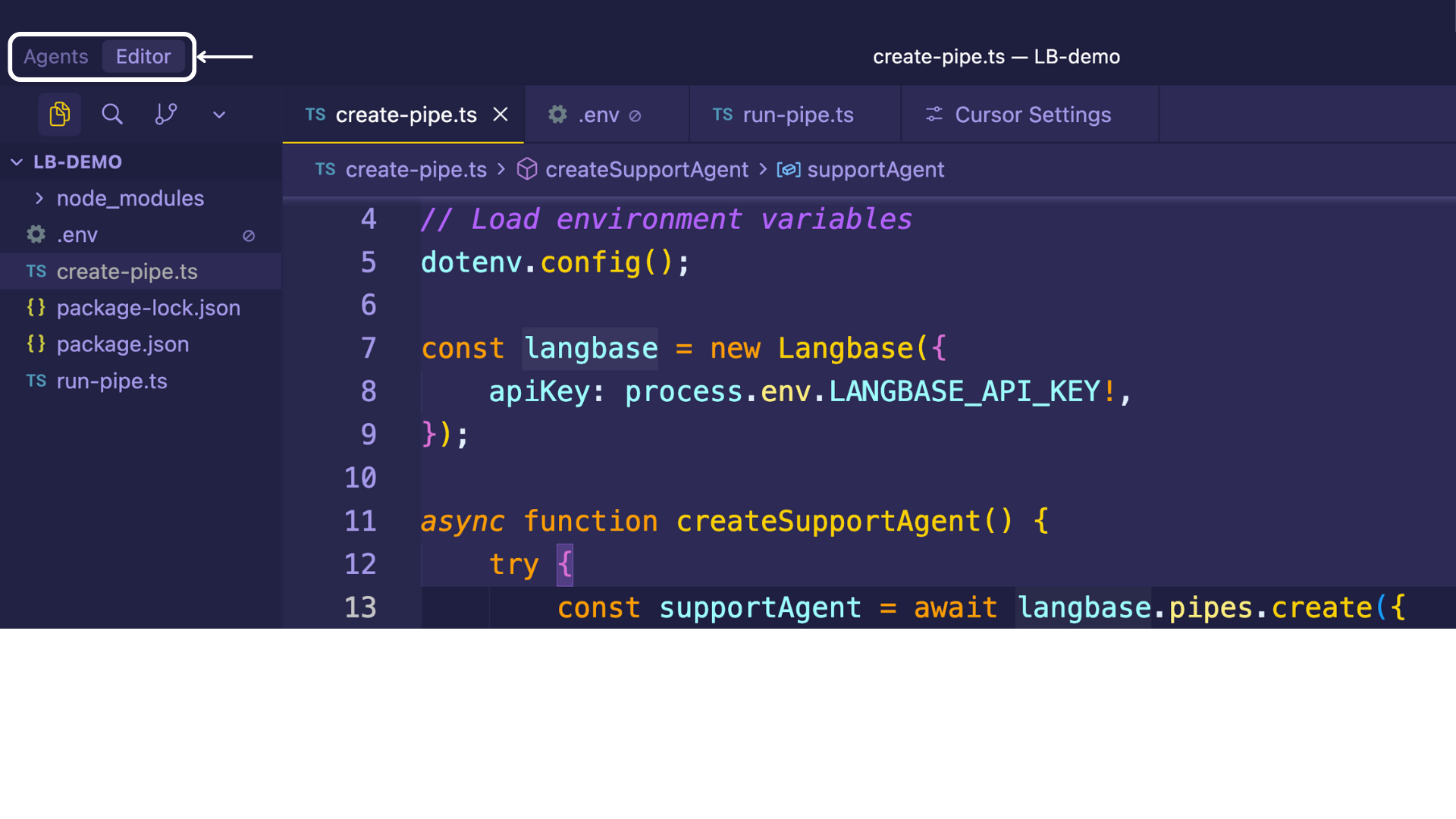Screen dimensions: 1456x819
Task: Click the gear icon on .env tab
Action: coord(557,115)
